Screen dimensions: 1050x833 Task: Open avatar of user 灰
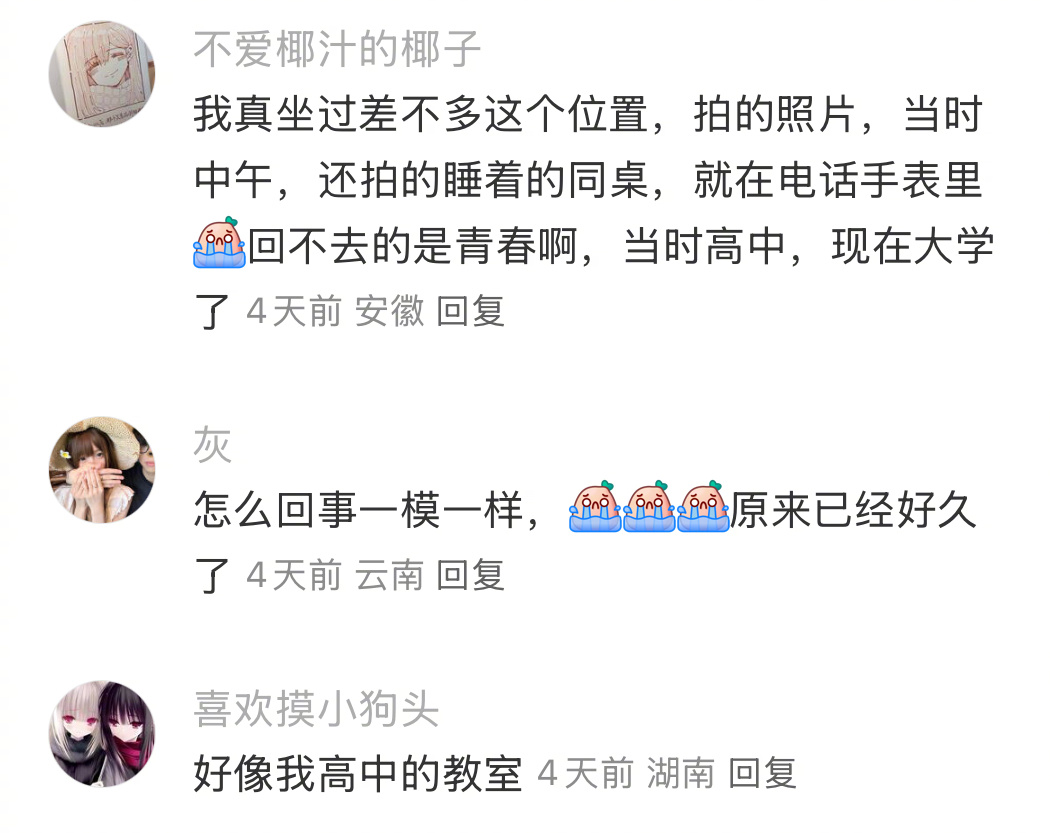[x=102, y=469]
